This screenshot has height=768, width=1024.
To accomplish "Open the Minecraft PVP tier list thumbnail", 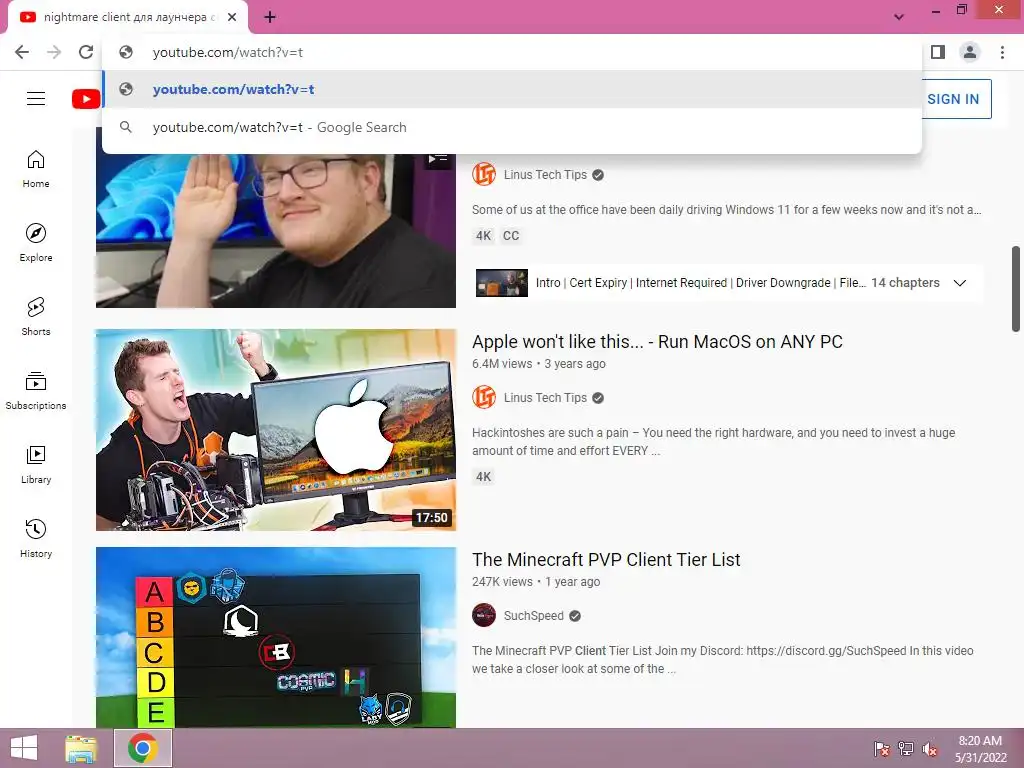I will pyautogui.click(x=276, y=637).
